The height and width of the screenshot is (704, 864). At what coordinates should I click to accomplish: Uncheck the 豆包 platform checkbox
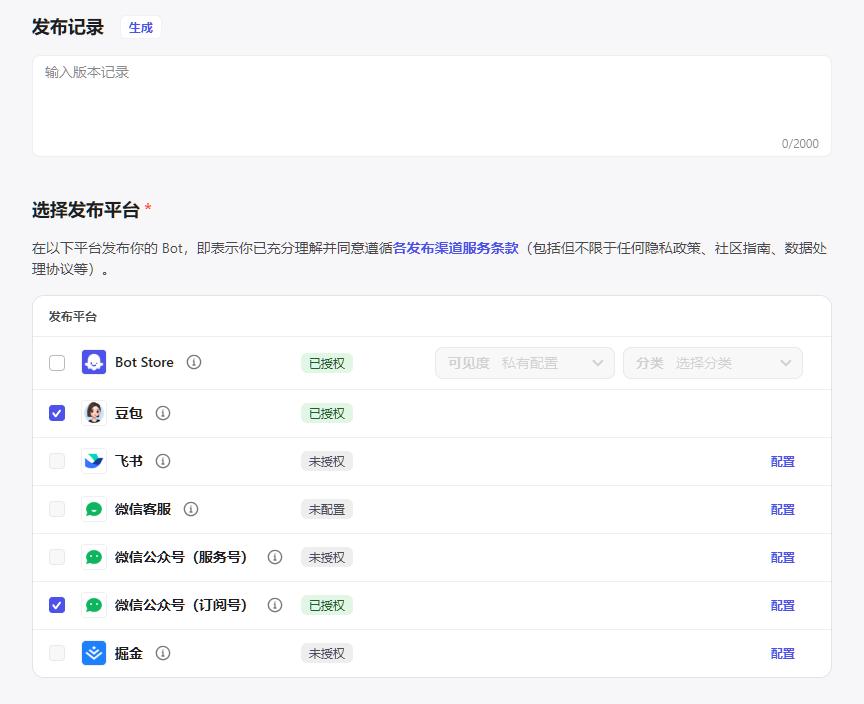pos(57,413)
